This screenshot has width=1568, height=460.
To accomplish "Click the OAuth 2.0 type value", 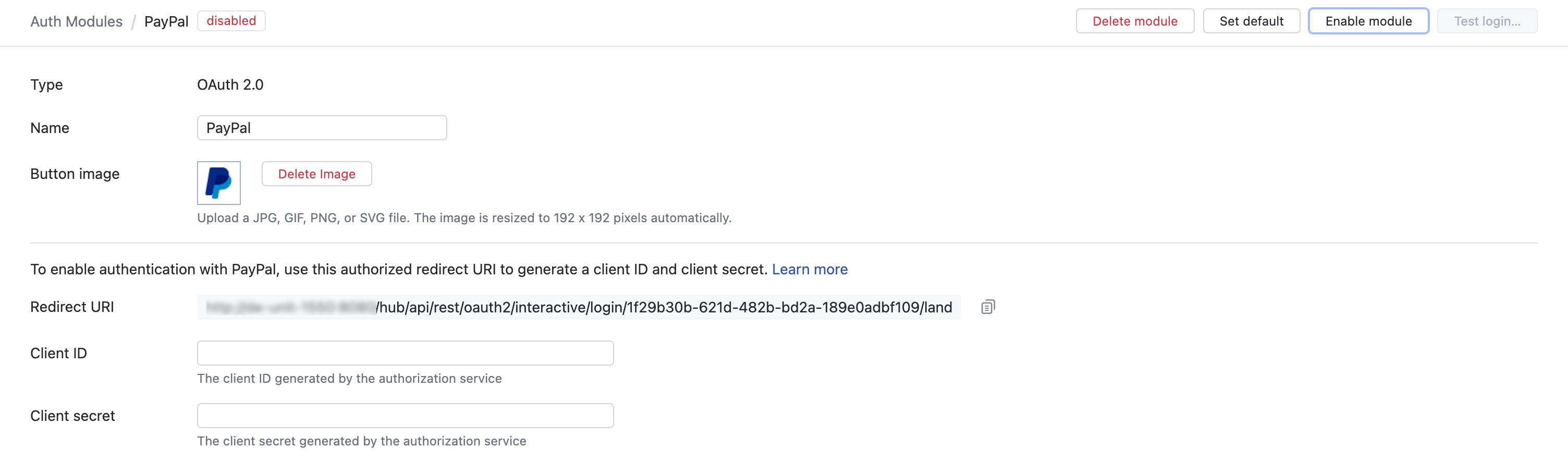I will [x=230, y=84].
